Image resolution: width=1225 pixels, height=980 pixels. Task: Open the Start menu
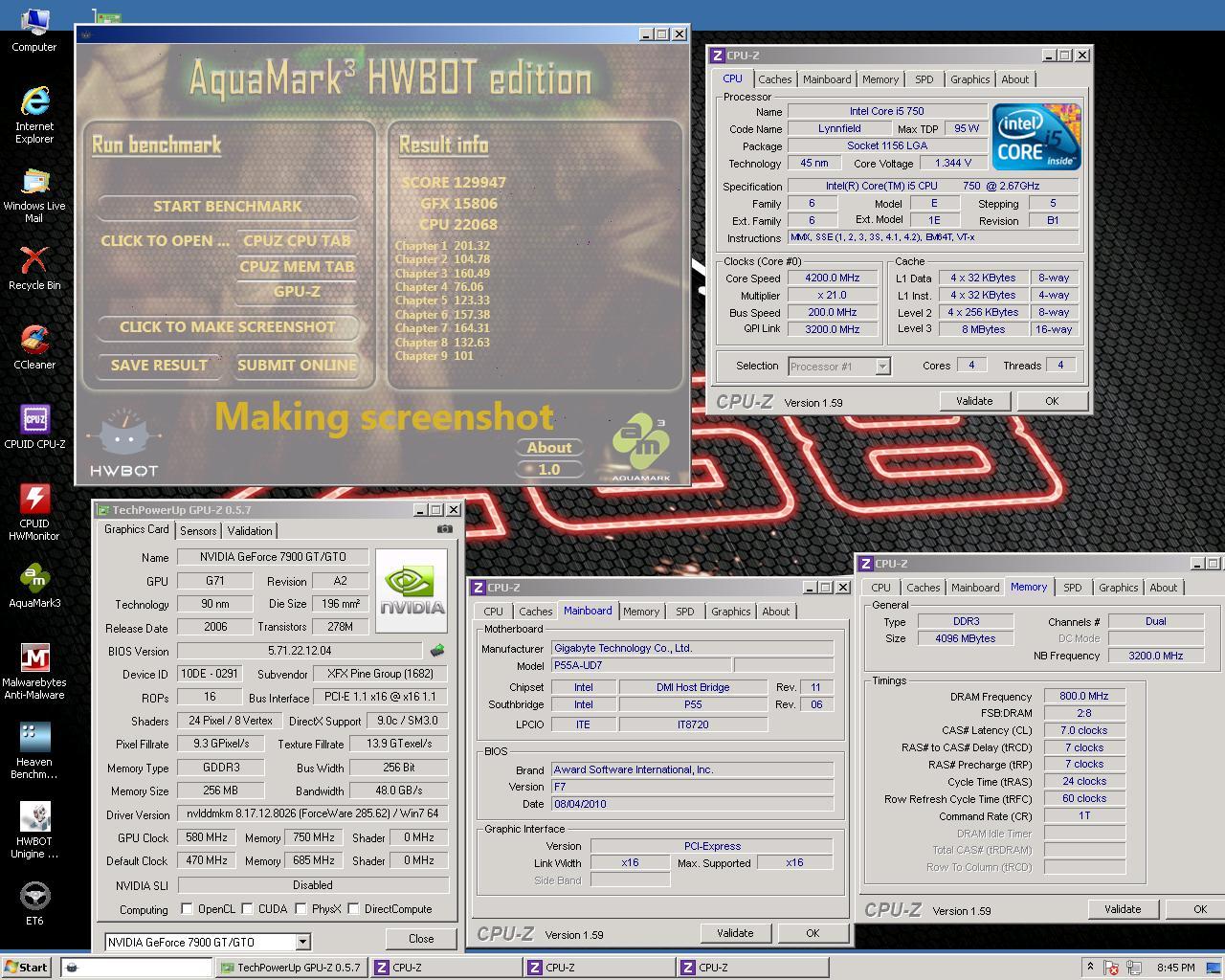point(26,967)
